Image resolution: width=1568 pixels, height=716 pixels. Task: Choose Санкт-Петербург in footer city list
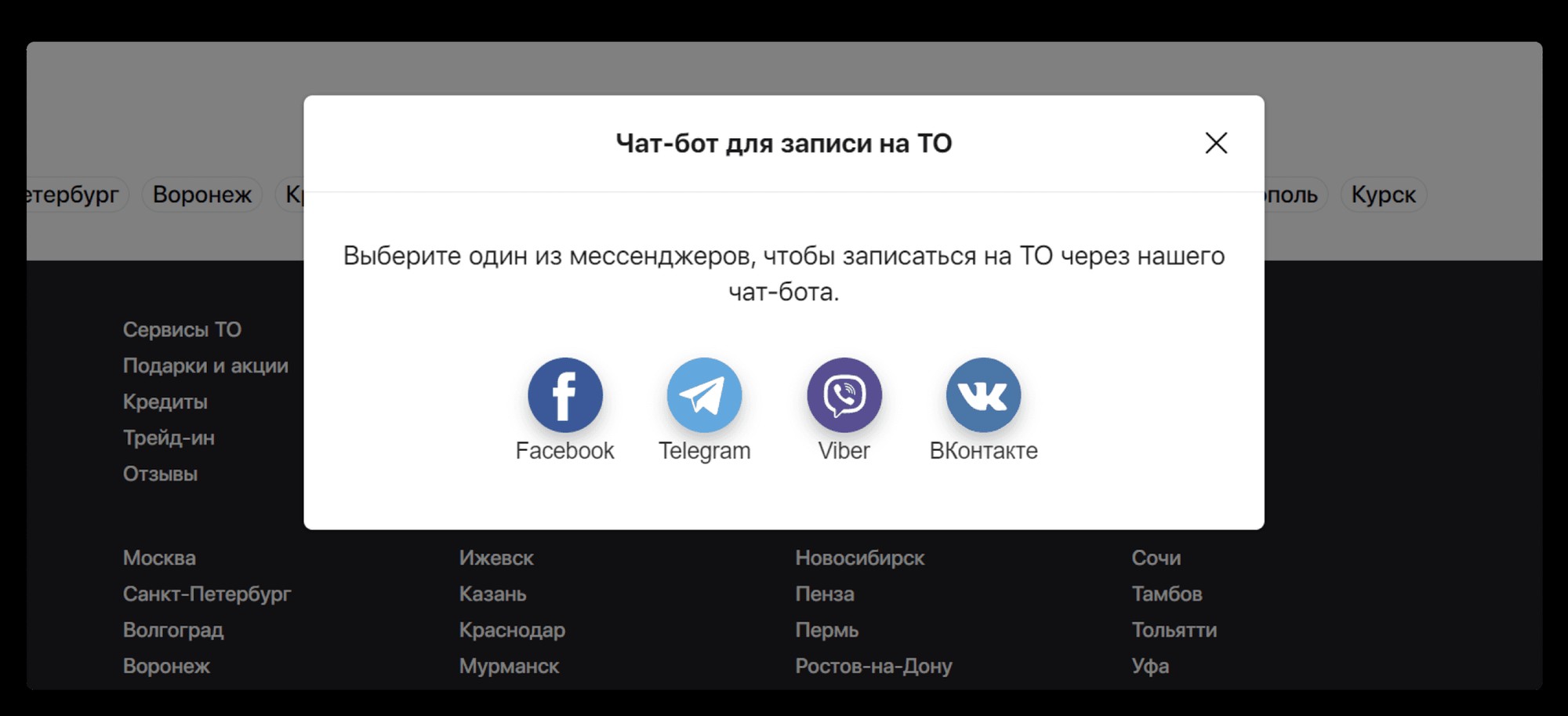pyautogui.click(x=207, y=594)
